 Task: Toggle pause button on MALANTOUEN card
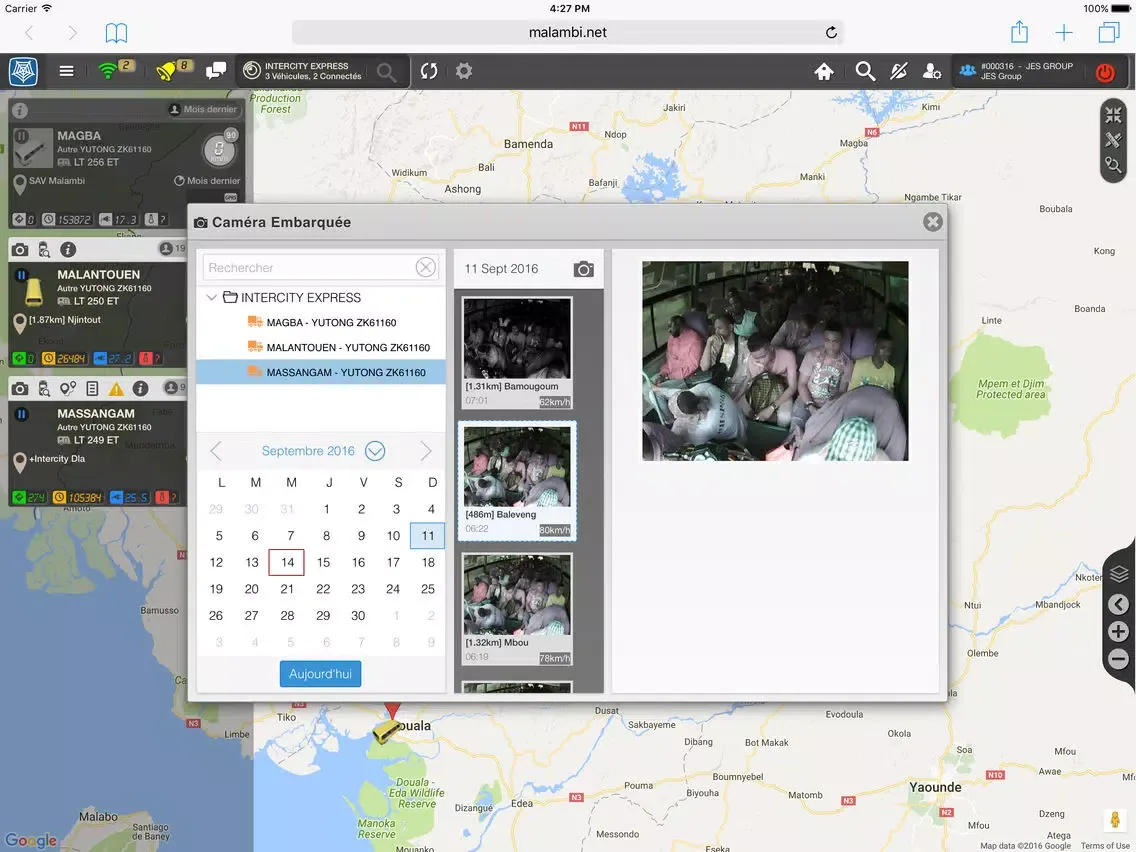(22, 275)
